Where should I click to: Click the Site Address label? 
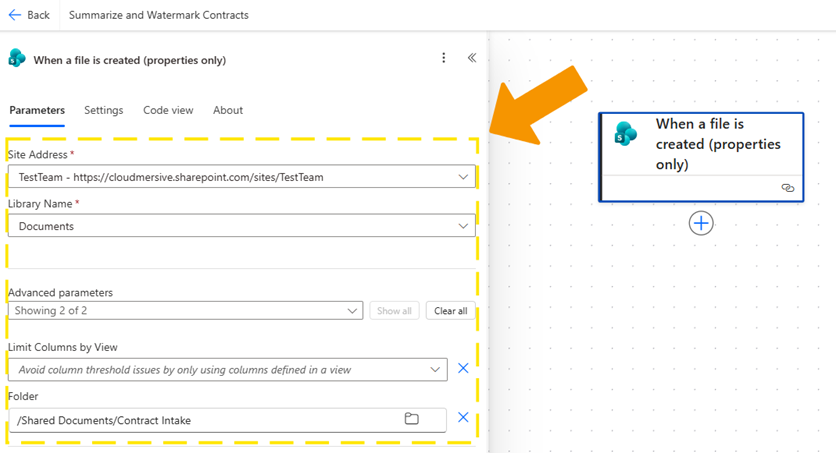[38, 155]
